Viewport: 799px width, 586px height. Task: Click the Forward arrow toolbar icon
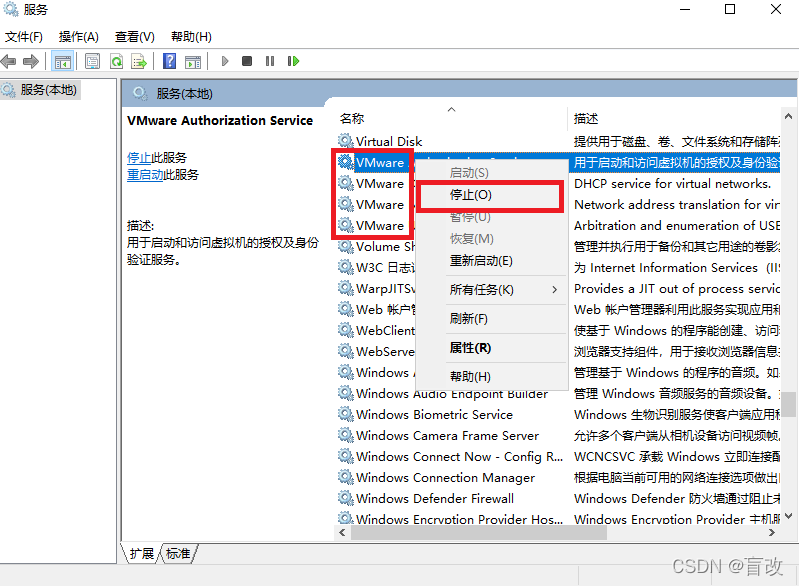coord(31,62)
